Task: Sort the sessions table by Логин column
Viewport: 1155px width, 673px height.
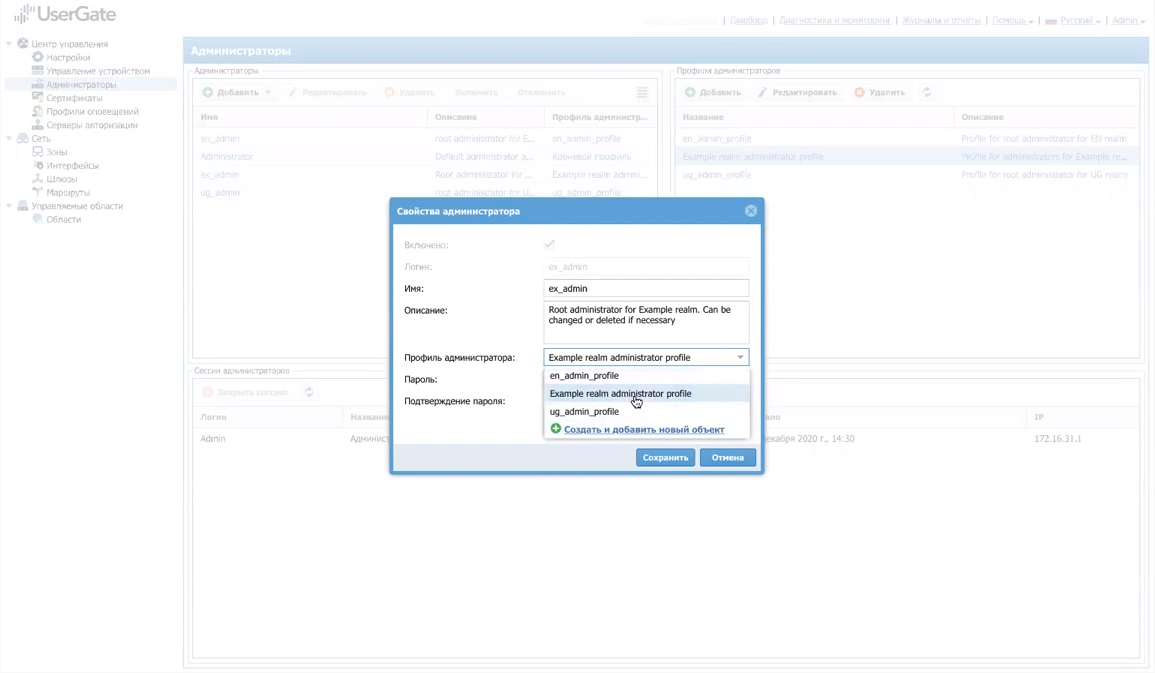Action: coord(268,417)
